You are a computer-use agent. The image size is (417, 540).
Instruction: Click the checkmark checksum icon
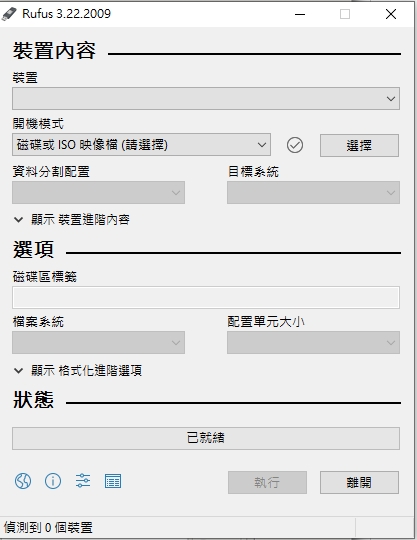(295, 145)
